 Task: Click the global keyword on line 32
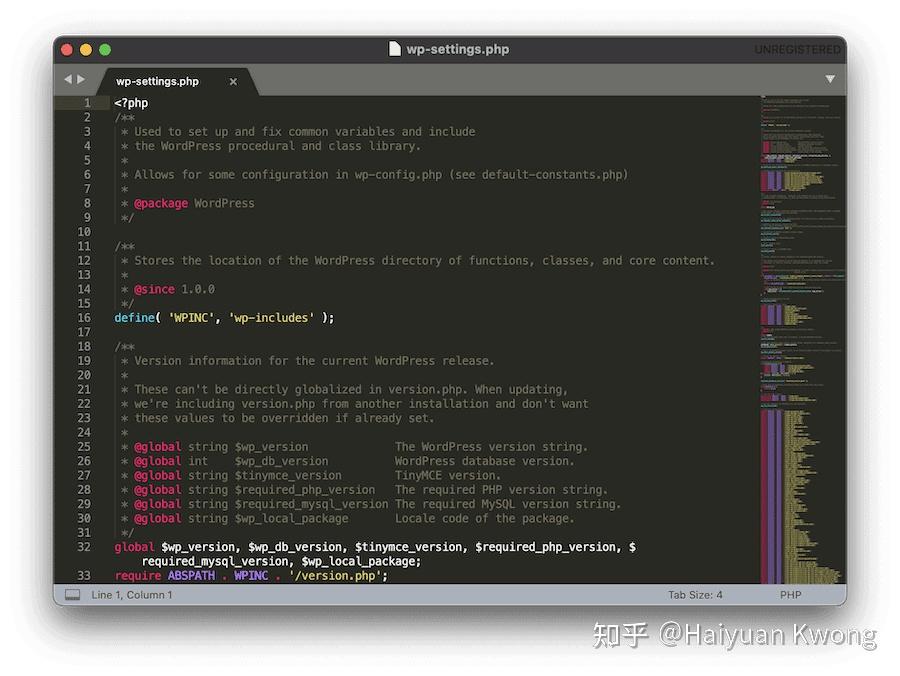(x=134, y=547)
